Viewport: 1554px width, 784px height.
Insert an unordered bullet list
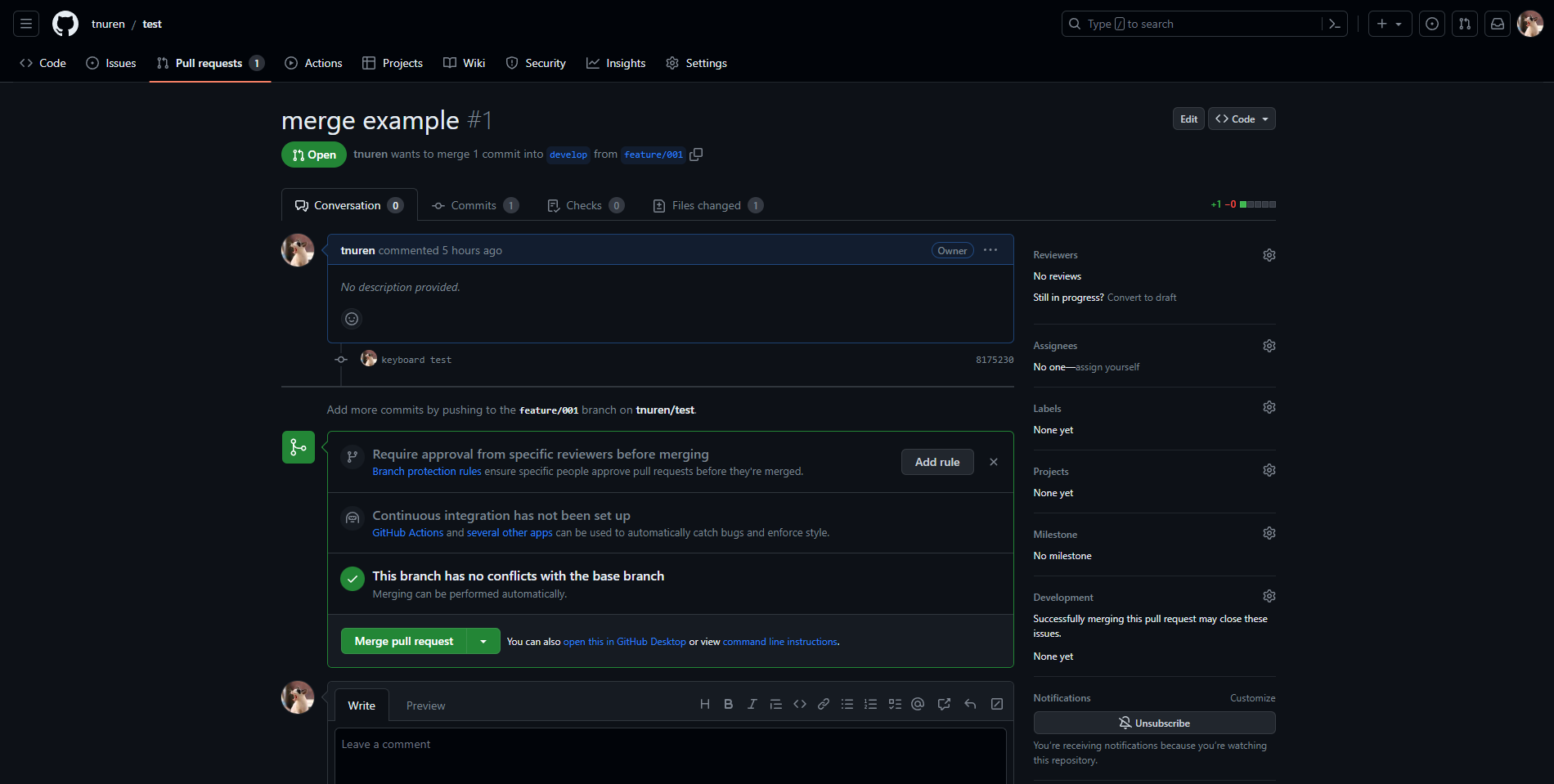[x=847, y=704]
